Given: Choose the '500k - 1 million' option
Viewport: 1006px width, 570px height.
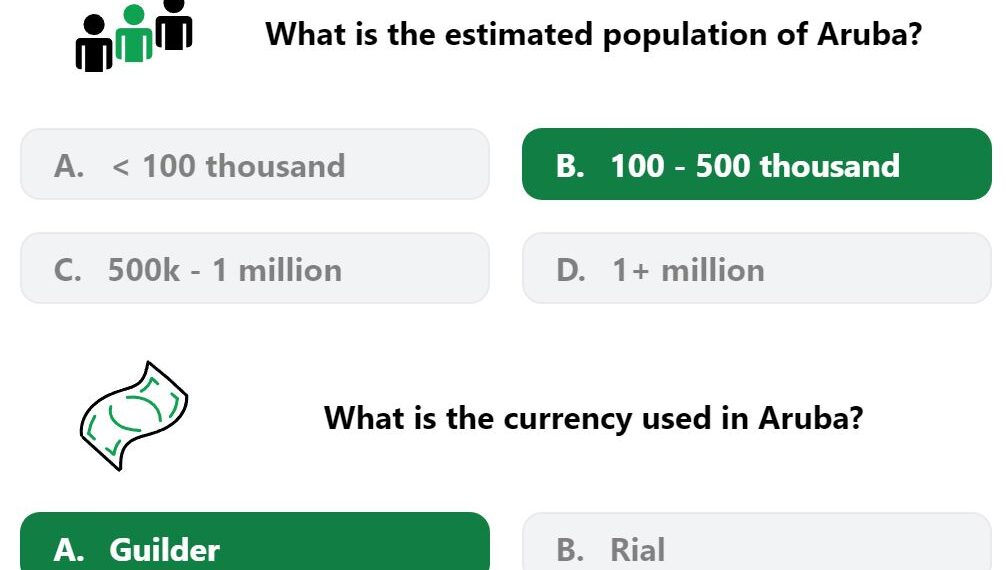Looking at the screenshot, I should [x=255, y=268].
